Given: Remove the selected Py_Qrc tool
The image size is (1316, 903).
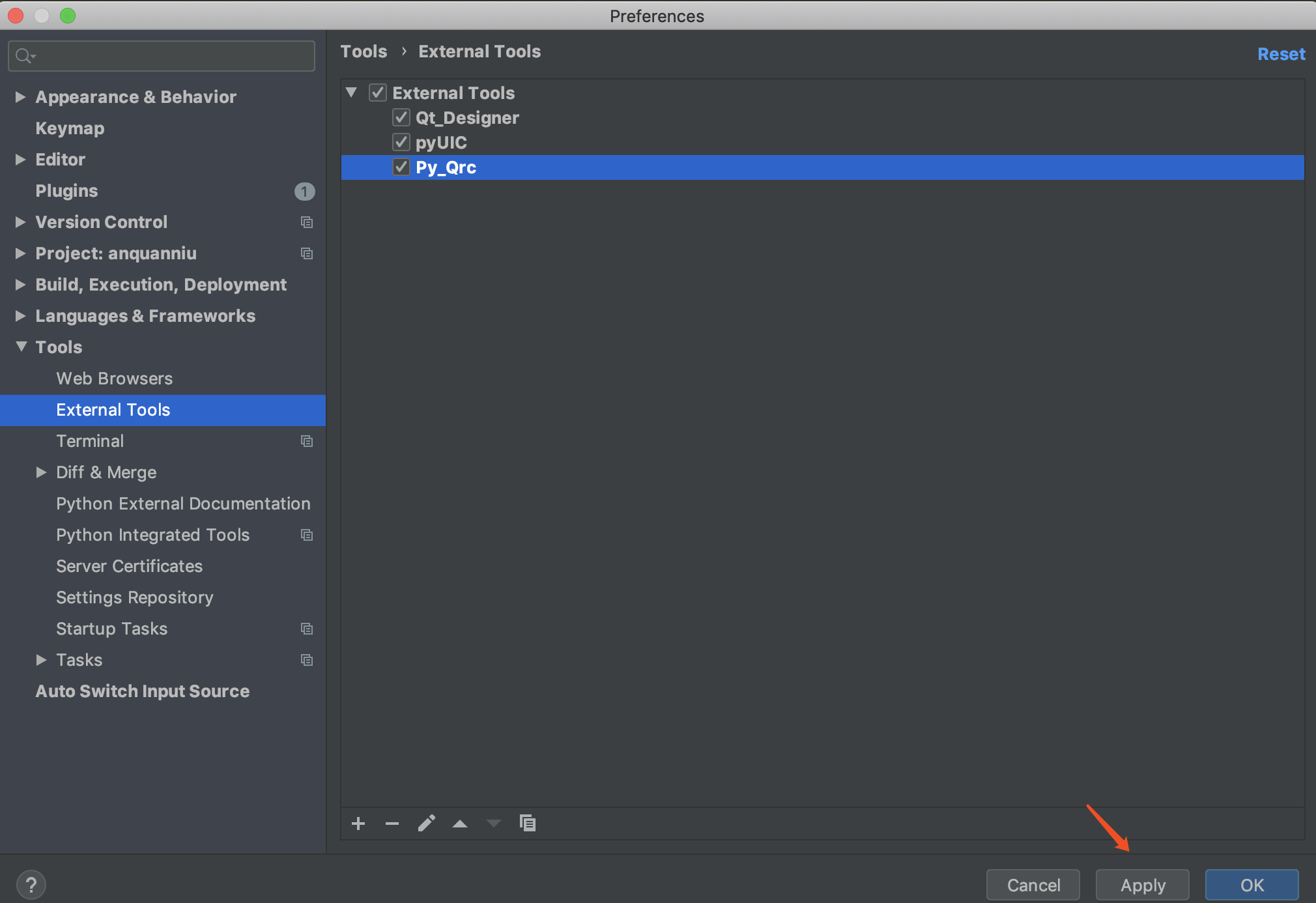Looking at the screenshot, I should [x=392, y=823].
